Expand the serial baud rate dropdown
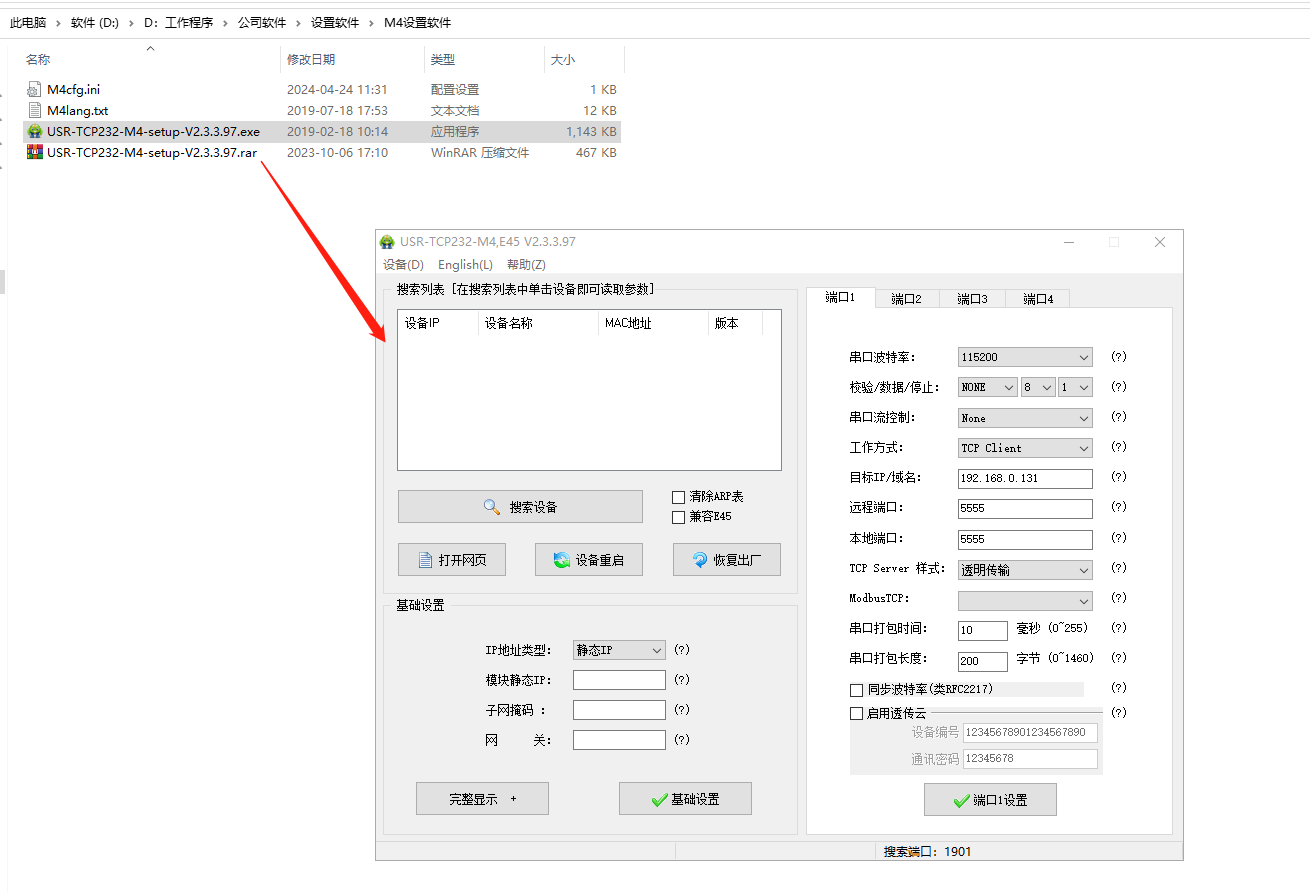The image size is (1310, 893). click(1024, 357)
